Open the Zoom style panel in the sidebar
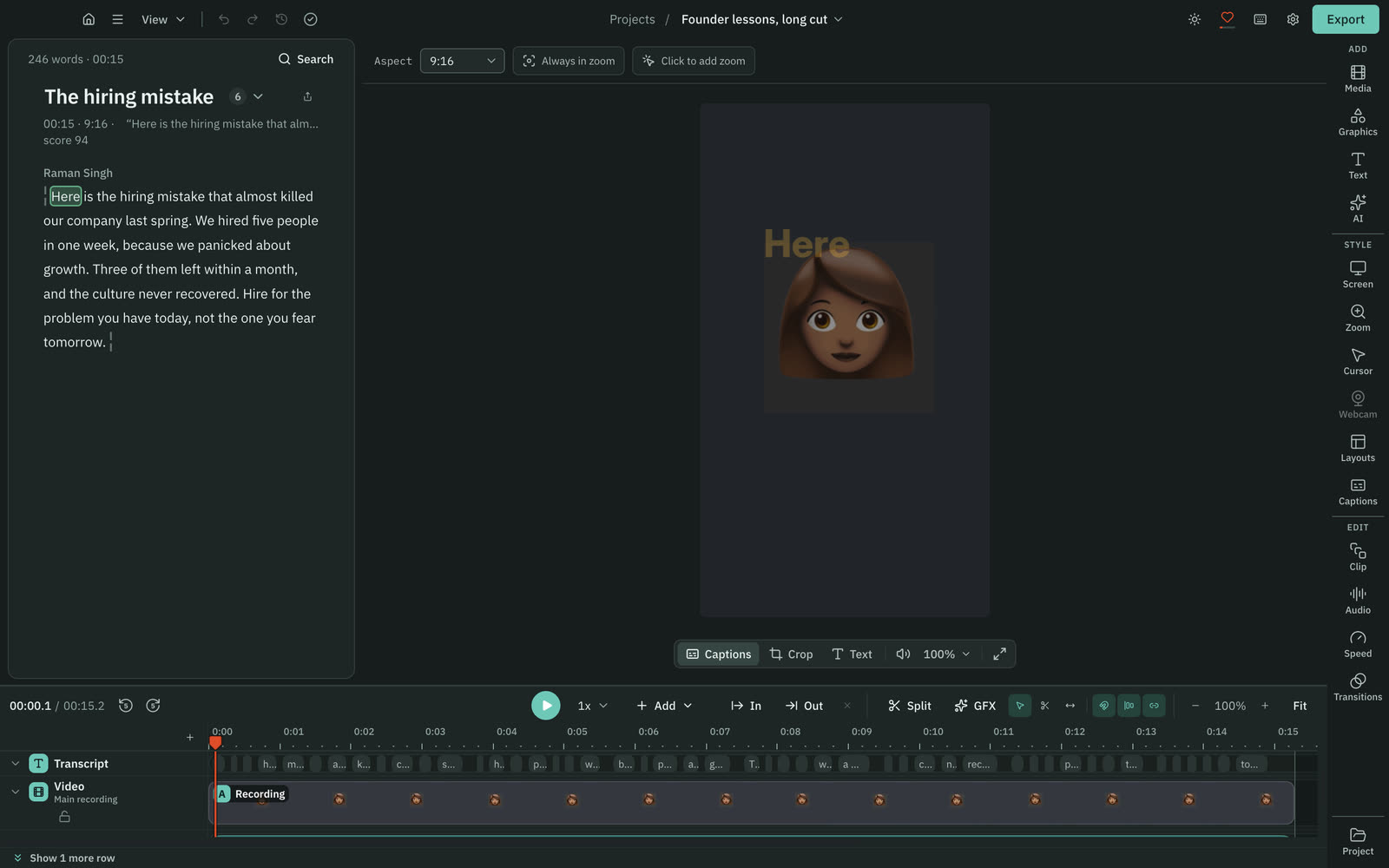This screenshot has width=1389, height=868. [1358, 318]
